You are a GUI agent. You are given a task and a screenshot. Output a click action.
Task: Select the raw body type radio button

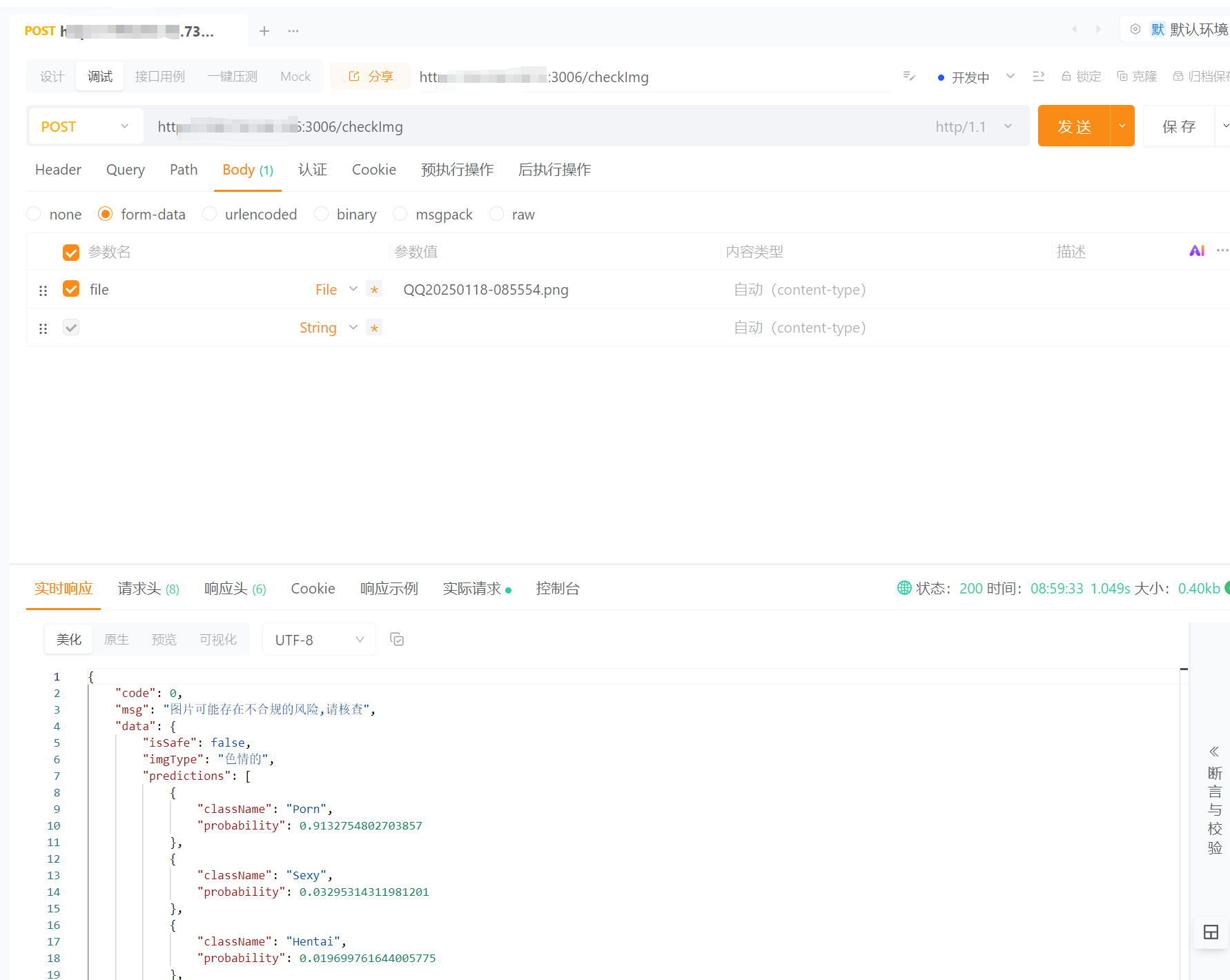click(496, 214)
